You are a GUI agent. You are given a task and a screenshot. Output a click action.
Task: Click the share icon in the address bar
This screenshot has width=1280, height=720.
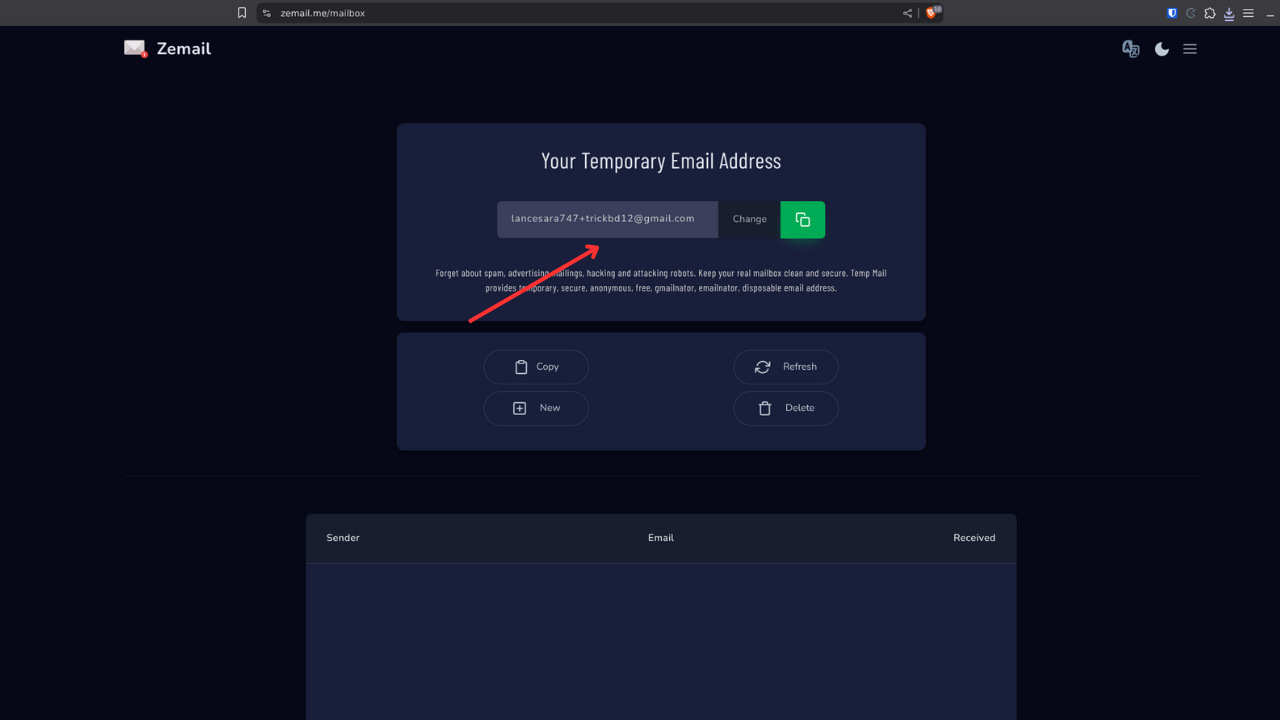pos(907,13)
